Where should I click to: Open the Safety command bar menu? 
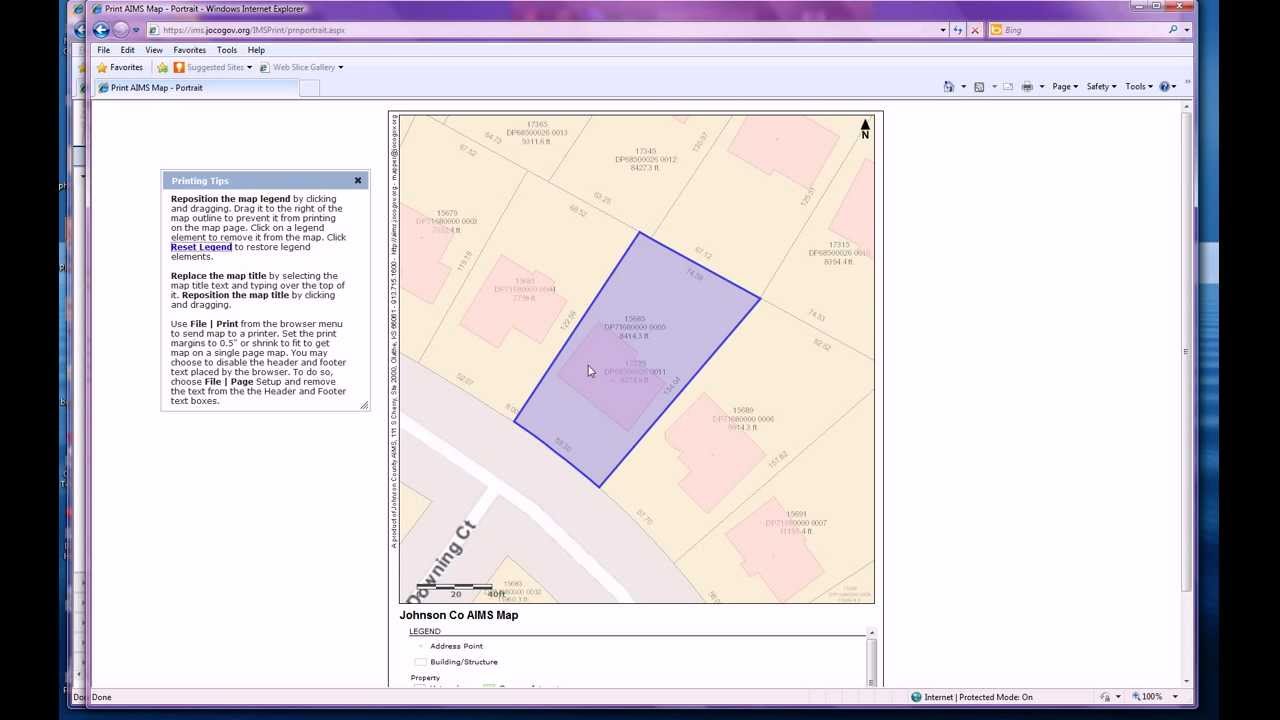[x=1101, y=87]
